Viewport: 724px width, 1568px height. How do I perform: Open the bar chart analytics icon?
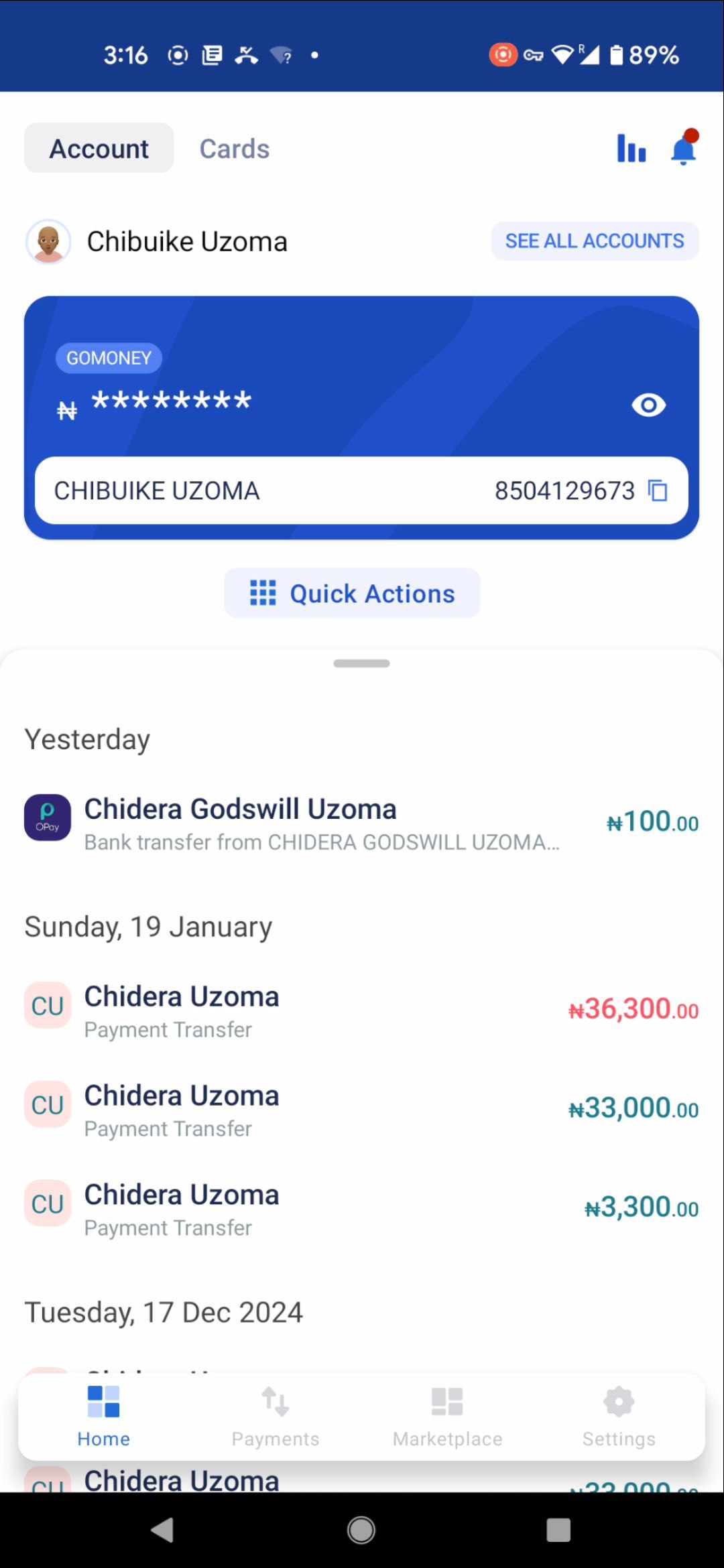coord(631,148)
